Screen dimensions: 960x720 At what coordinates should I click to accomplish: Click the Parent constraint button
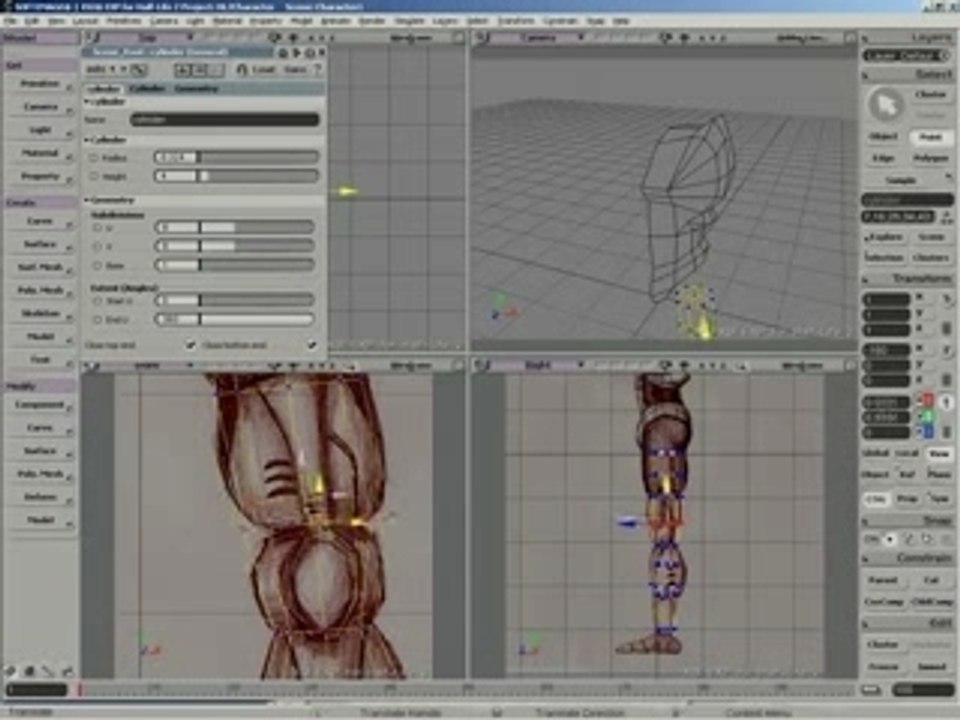point(883,580)
